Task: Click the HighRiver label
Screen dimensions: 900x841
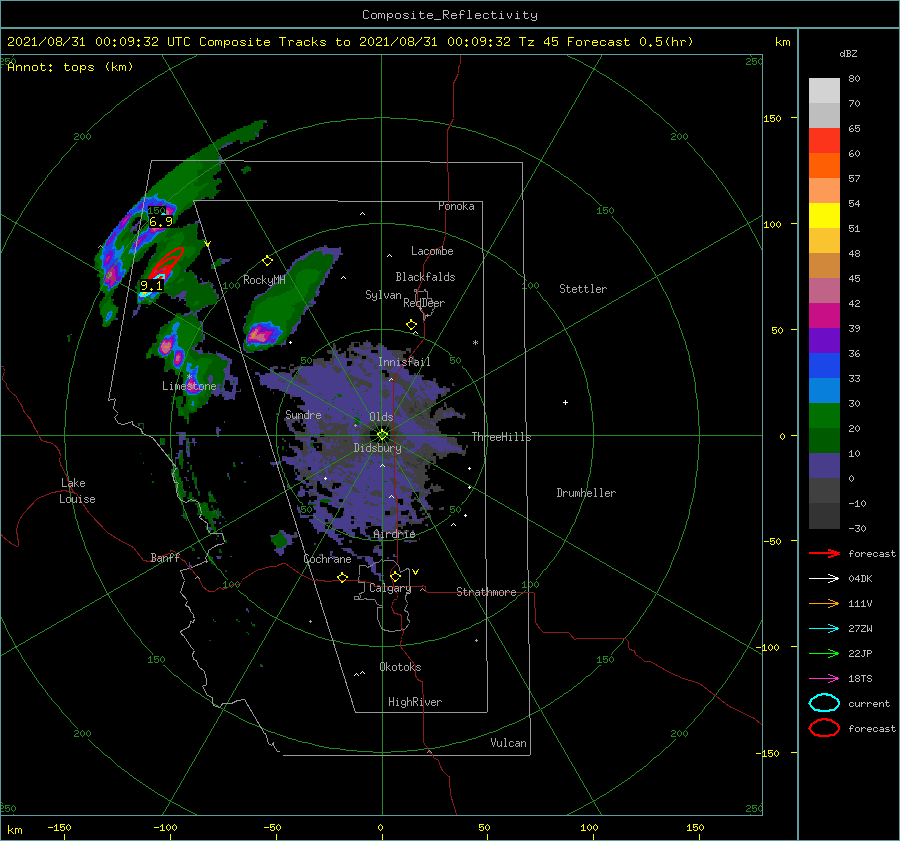Action: click(415, 702)
